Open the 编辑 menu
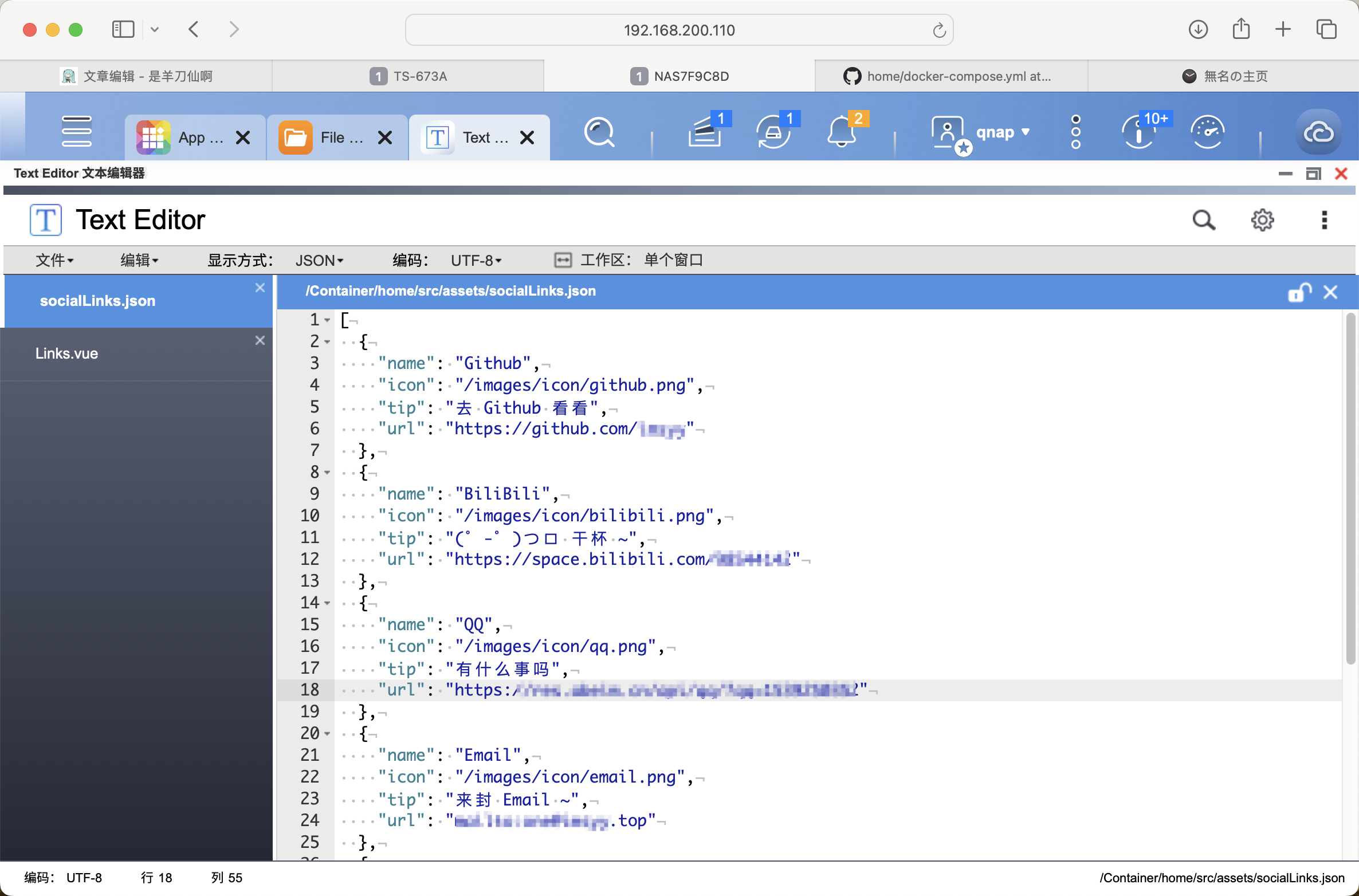This screenshot has width=1359, height=896. (139, 260)
